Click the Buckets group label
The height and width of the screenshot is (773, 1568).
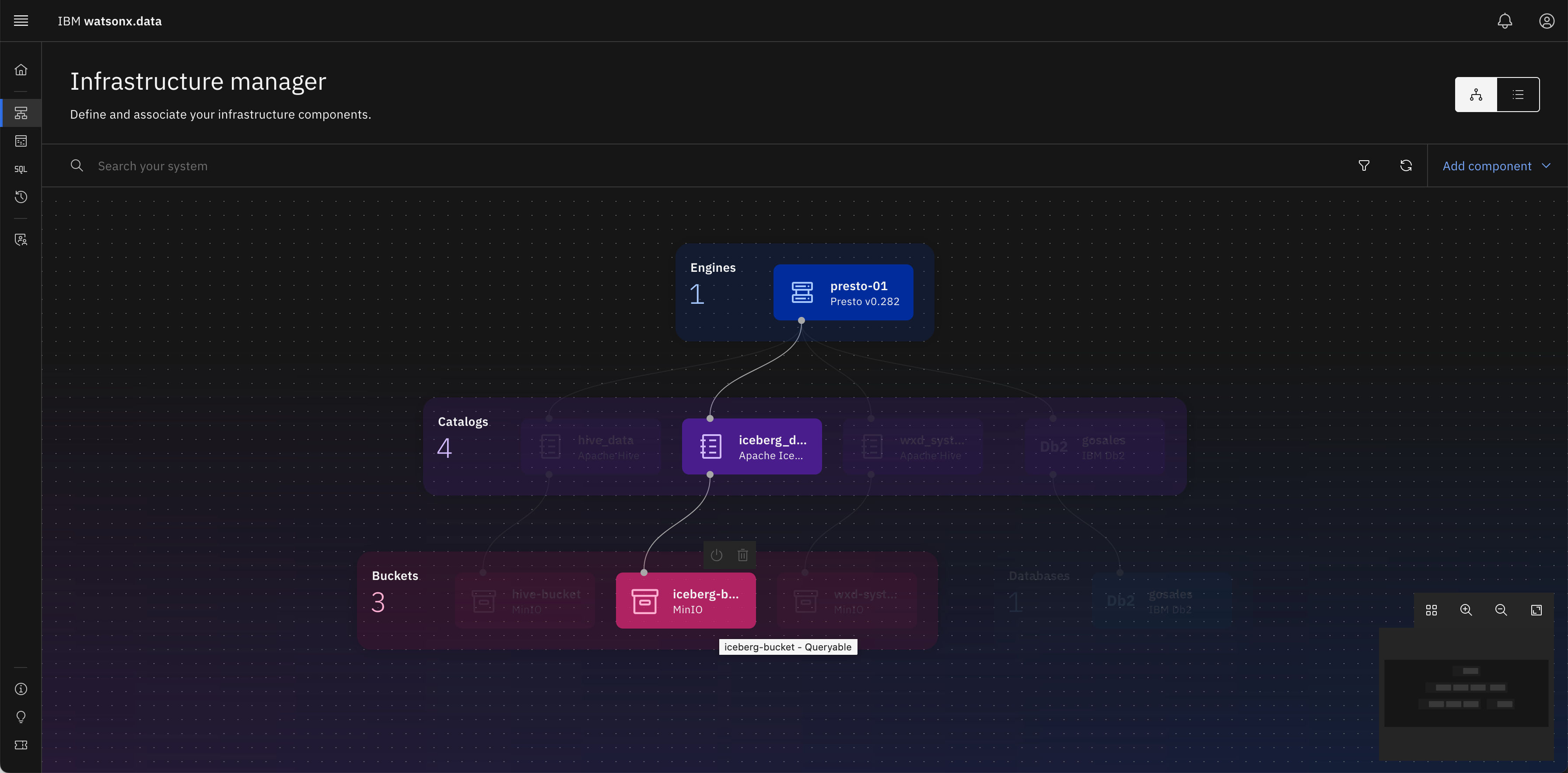pyautogui.click(x=395, y=576)
